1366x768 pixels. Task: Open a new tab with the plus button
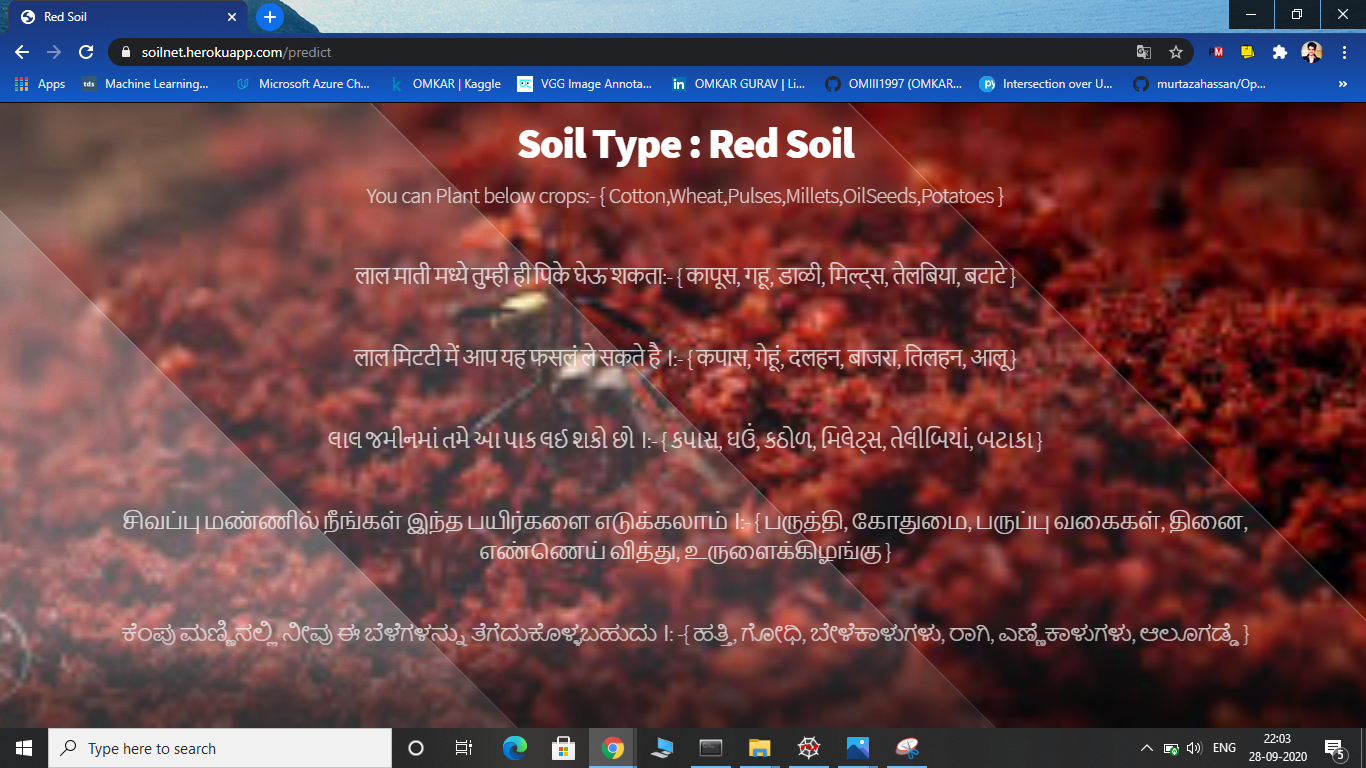coord(269,17)
